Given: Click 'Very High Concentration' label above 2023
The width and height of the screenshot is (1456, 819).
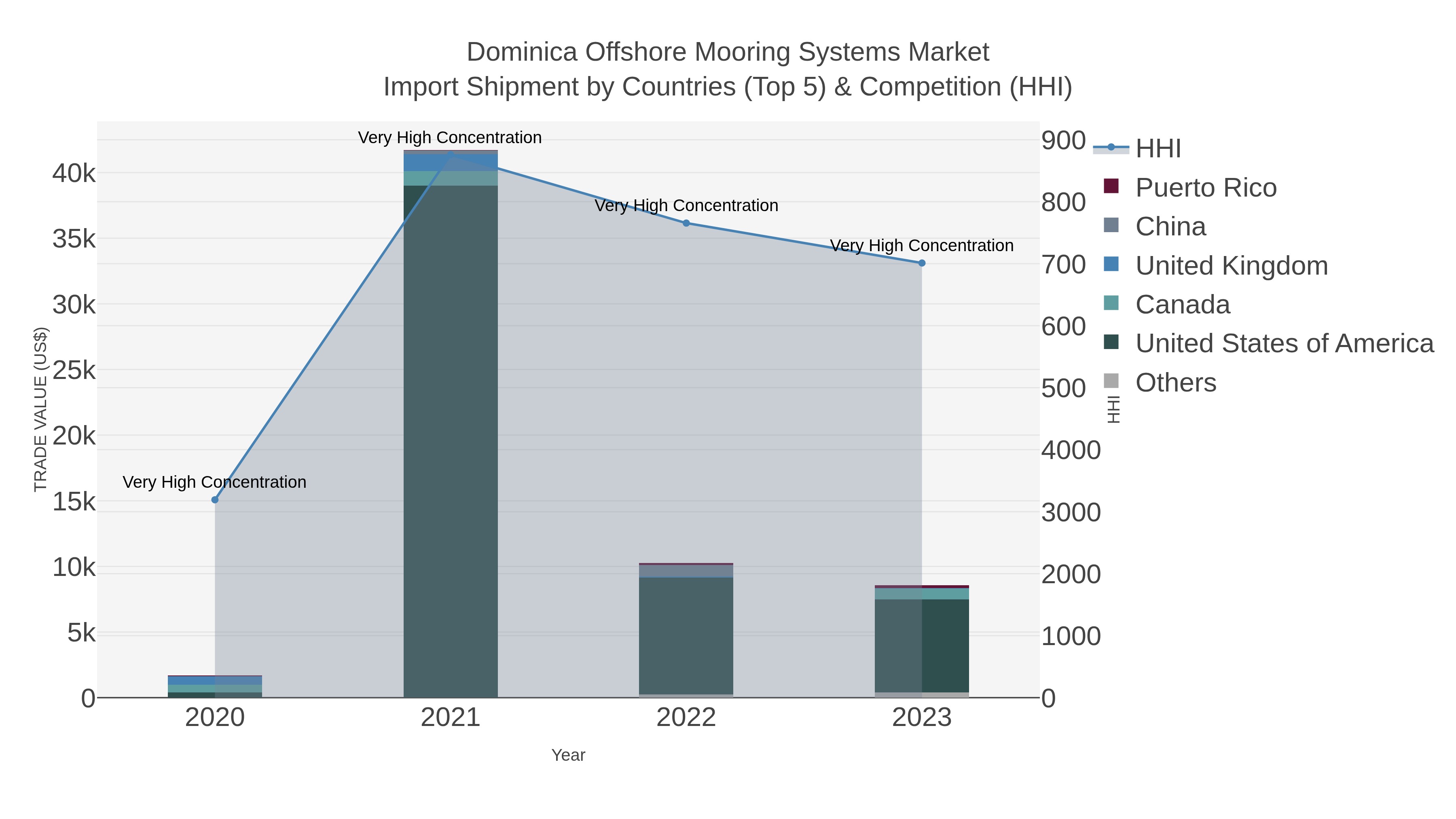Looking at the screenshot, I should pos(922,245).
